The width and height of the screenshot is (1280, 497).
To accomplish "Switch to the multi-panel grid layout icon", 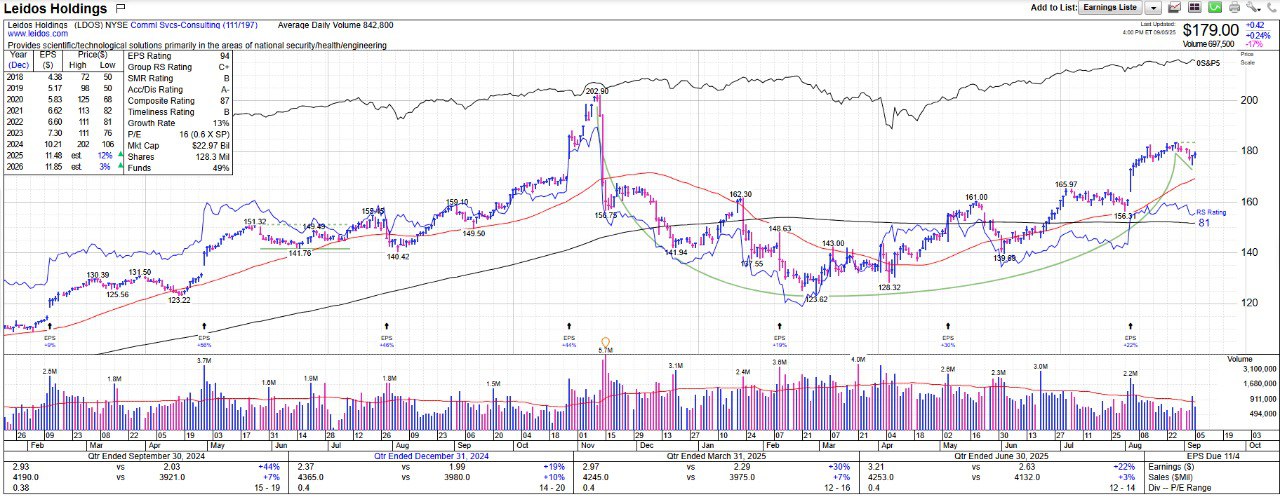I will pyautogui.click(x=1193, y=8).
